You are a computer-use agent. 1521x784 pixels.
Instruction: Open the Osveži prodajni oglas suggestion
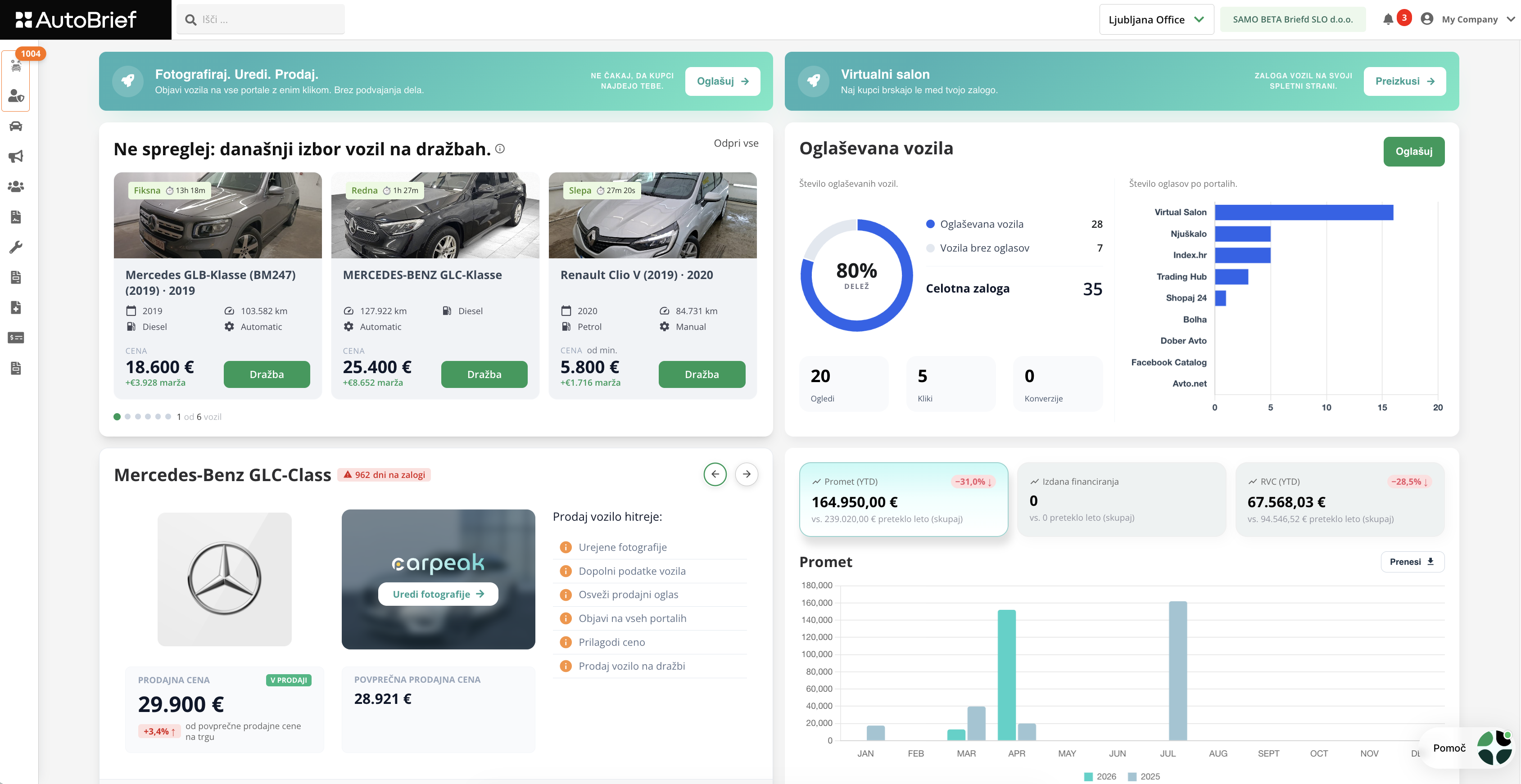tap(650, 595)
